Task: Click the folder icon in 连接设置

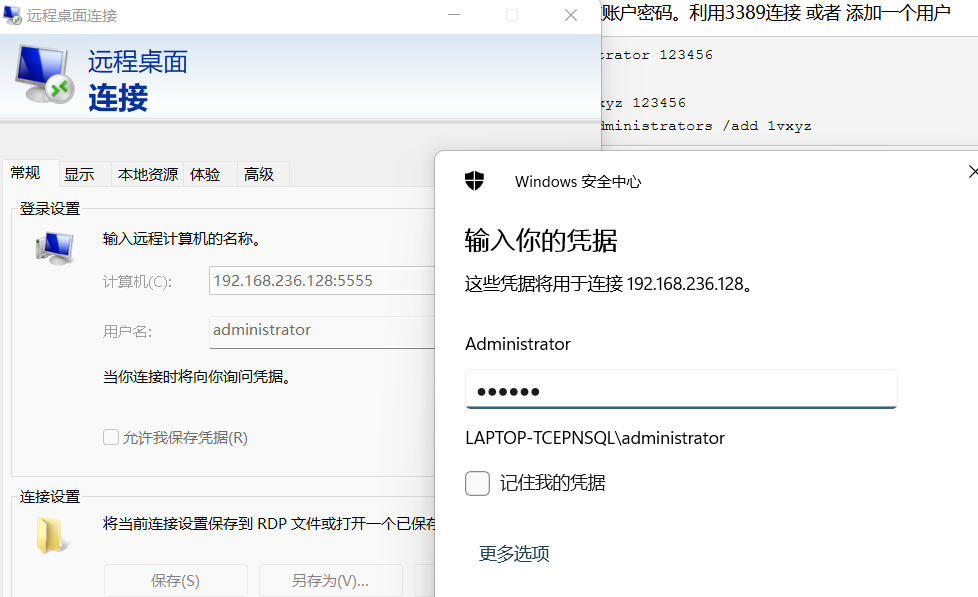Action: (x=52, y=536)
